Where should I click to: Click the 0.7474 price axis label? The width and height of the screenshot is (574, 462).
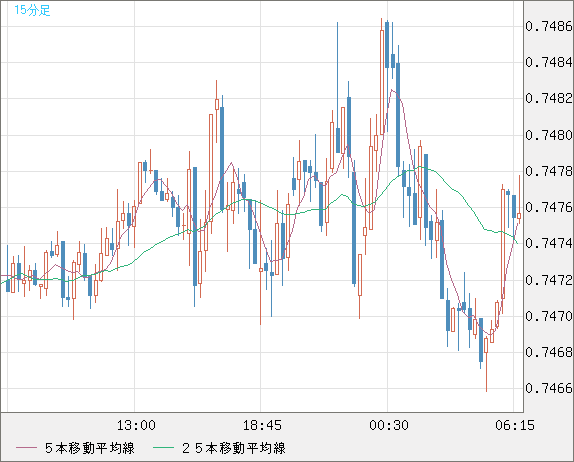coord(549,243)
